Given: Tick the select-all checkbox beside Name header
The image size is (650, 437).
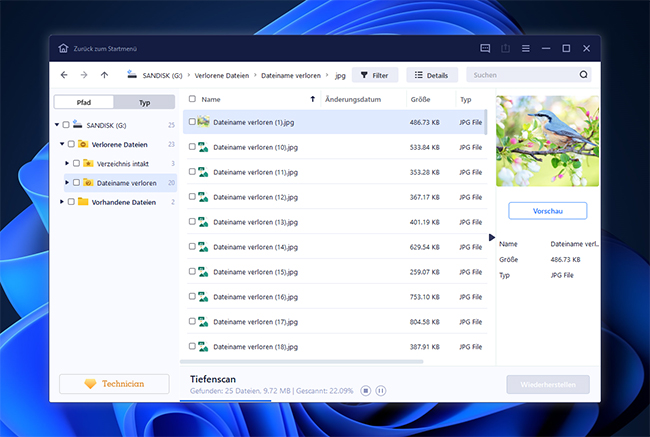Looking at the screenshot, I should [192, 99].
